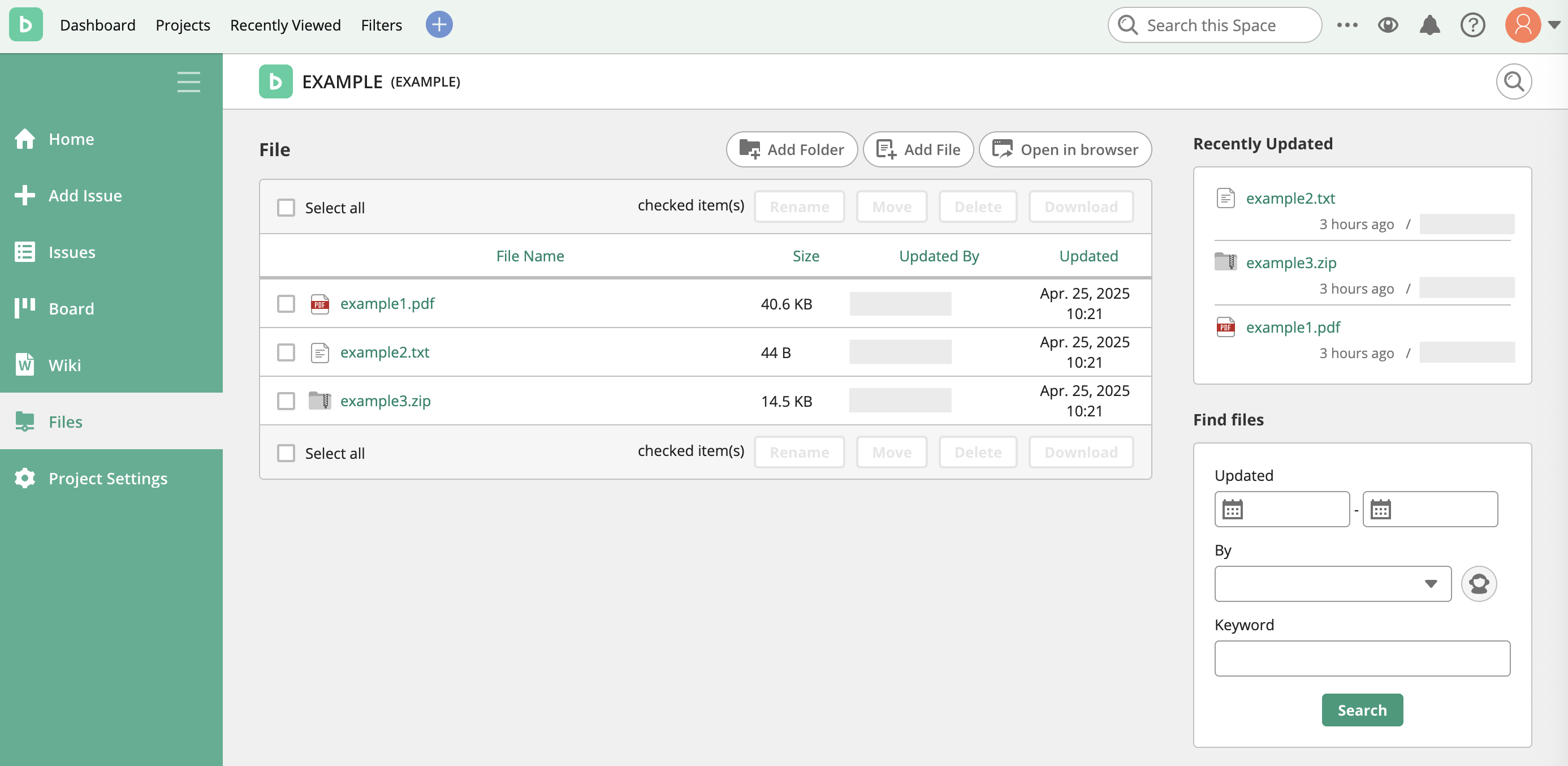Open the help question mark icon
This screenshot has width=1568, height=766.
tap(1472, 25)
